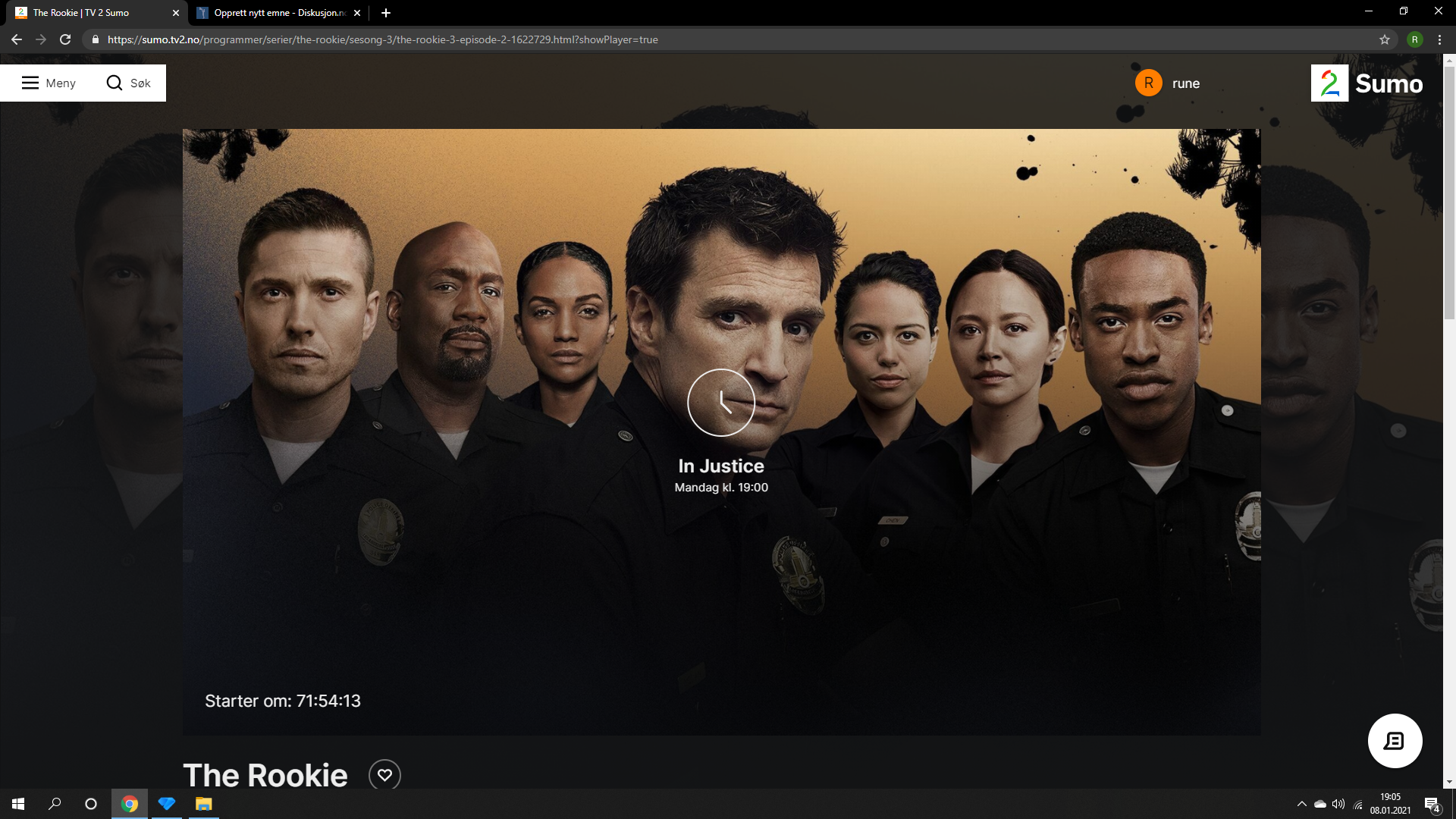
Task: Go forward in browser history
Action: pyautogui.click(x=41, y=39)
